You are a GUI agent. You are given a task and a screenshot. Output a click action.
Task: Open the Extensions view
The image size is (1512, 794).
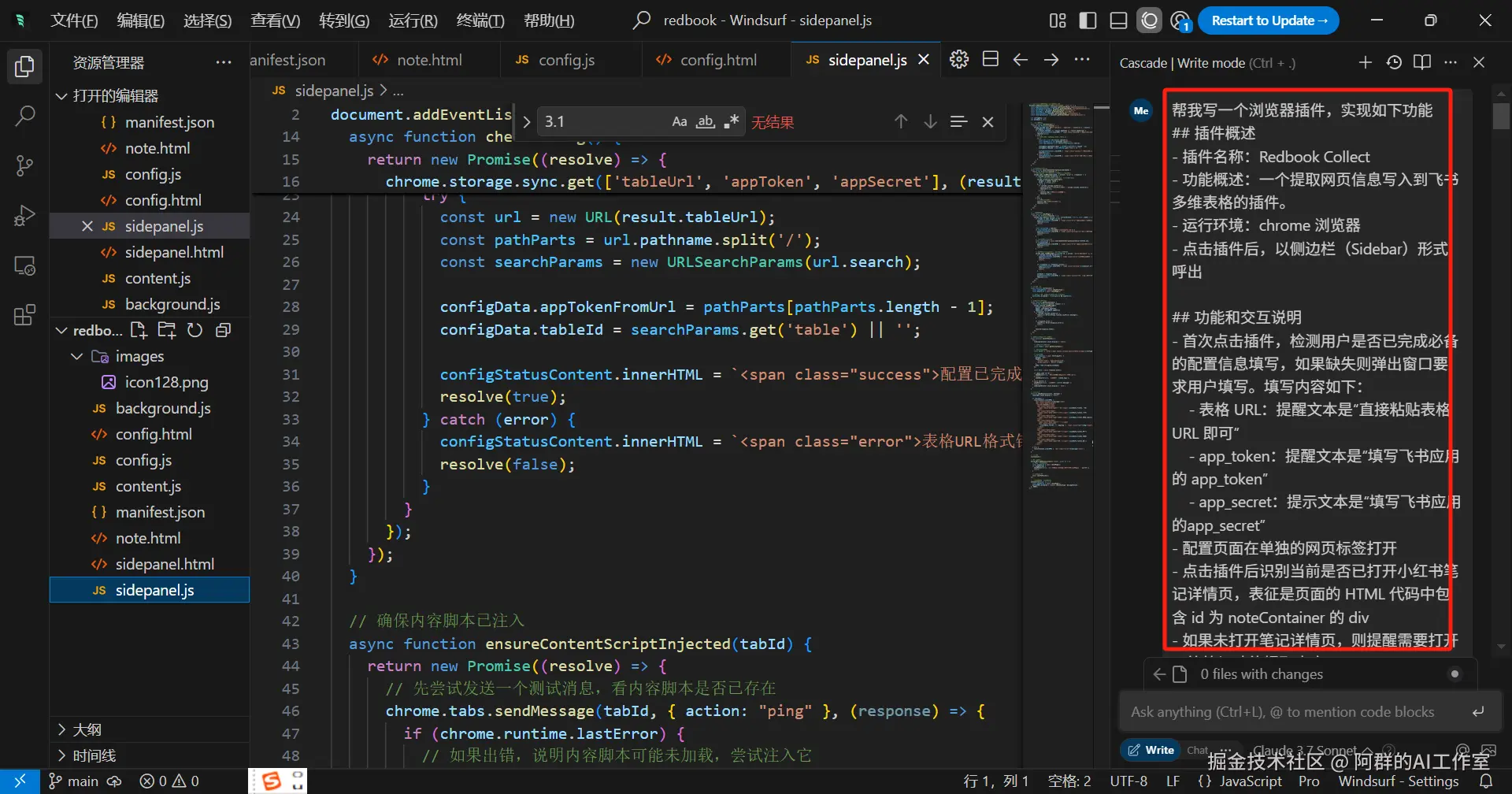click(24, 315)
